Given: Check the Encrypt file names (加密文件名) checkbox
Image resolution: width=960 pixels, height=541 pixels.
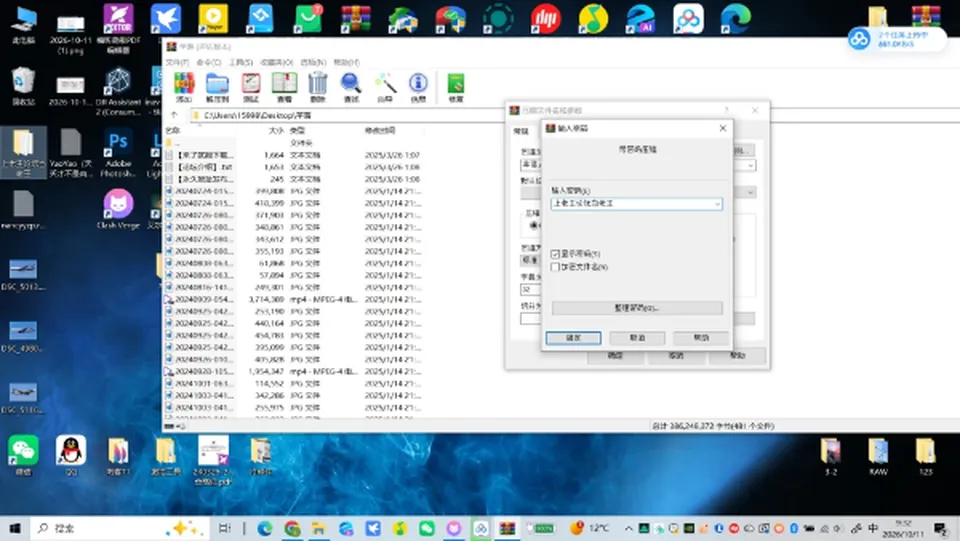Looking at the screenshot, I should 555,267.
